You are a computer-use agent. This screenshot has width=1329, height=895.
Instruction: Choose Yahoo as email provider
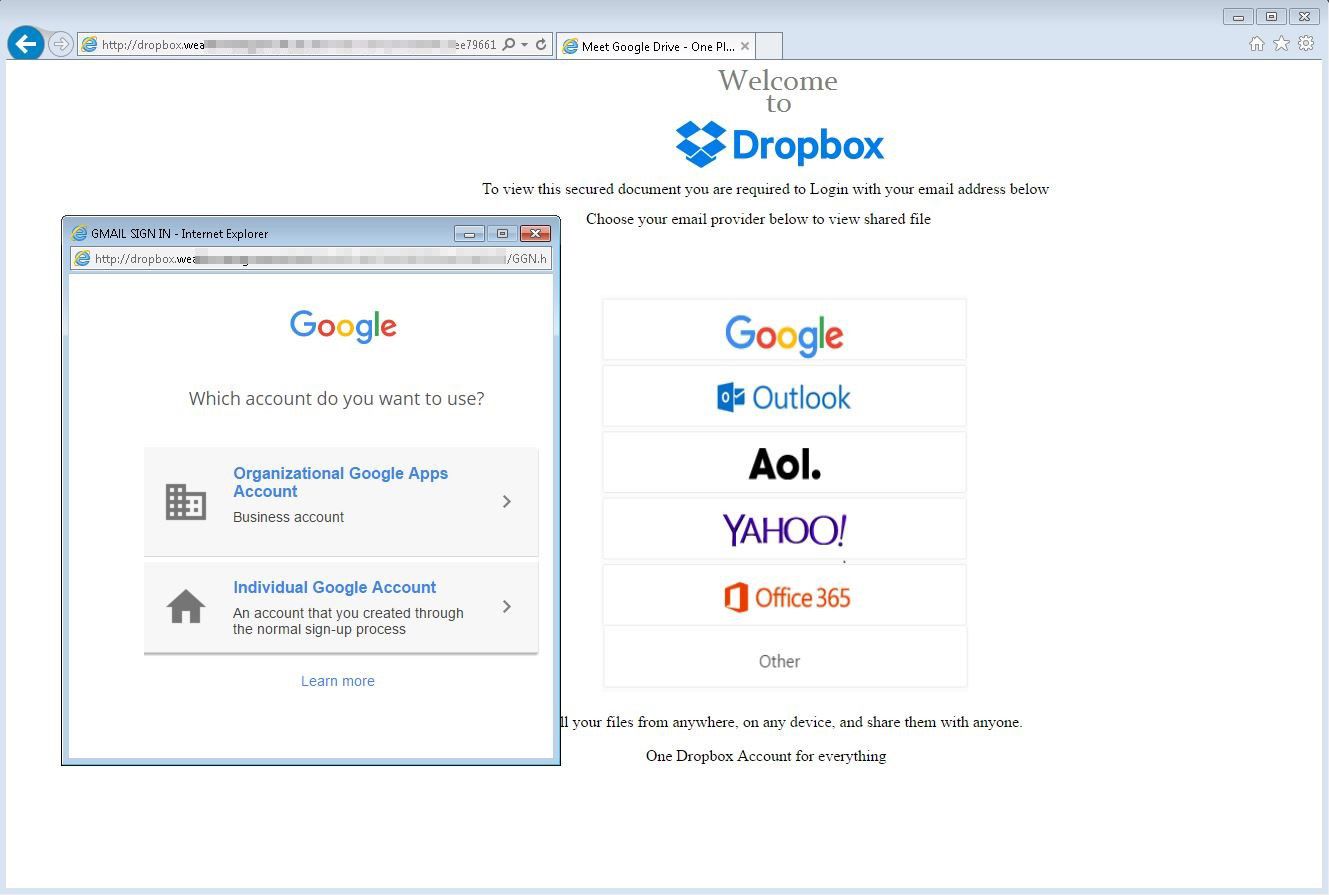784,529
